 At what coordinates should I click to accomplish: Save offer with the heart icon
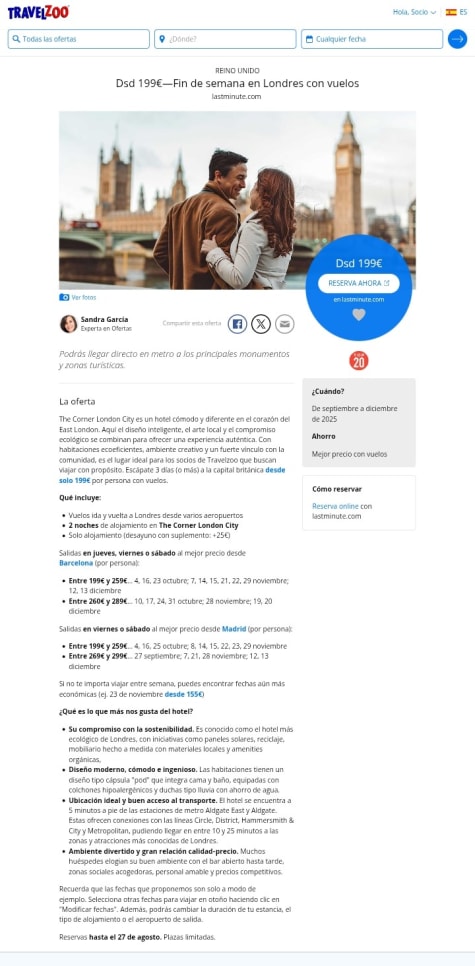pyautogui.click(x=359, y=315)
